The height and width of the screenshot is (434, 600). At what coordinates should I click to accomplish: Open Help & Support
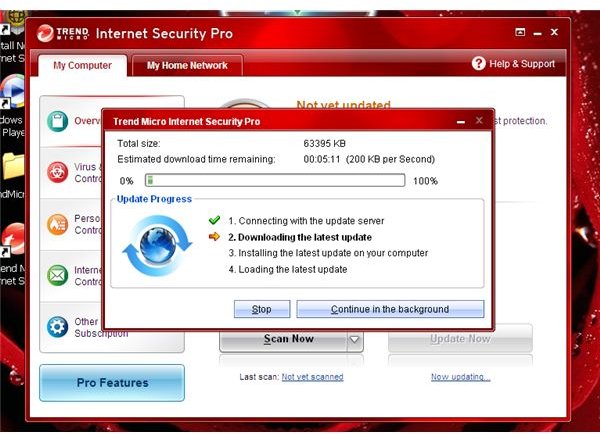(x=513, y=64)
